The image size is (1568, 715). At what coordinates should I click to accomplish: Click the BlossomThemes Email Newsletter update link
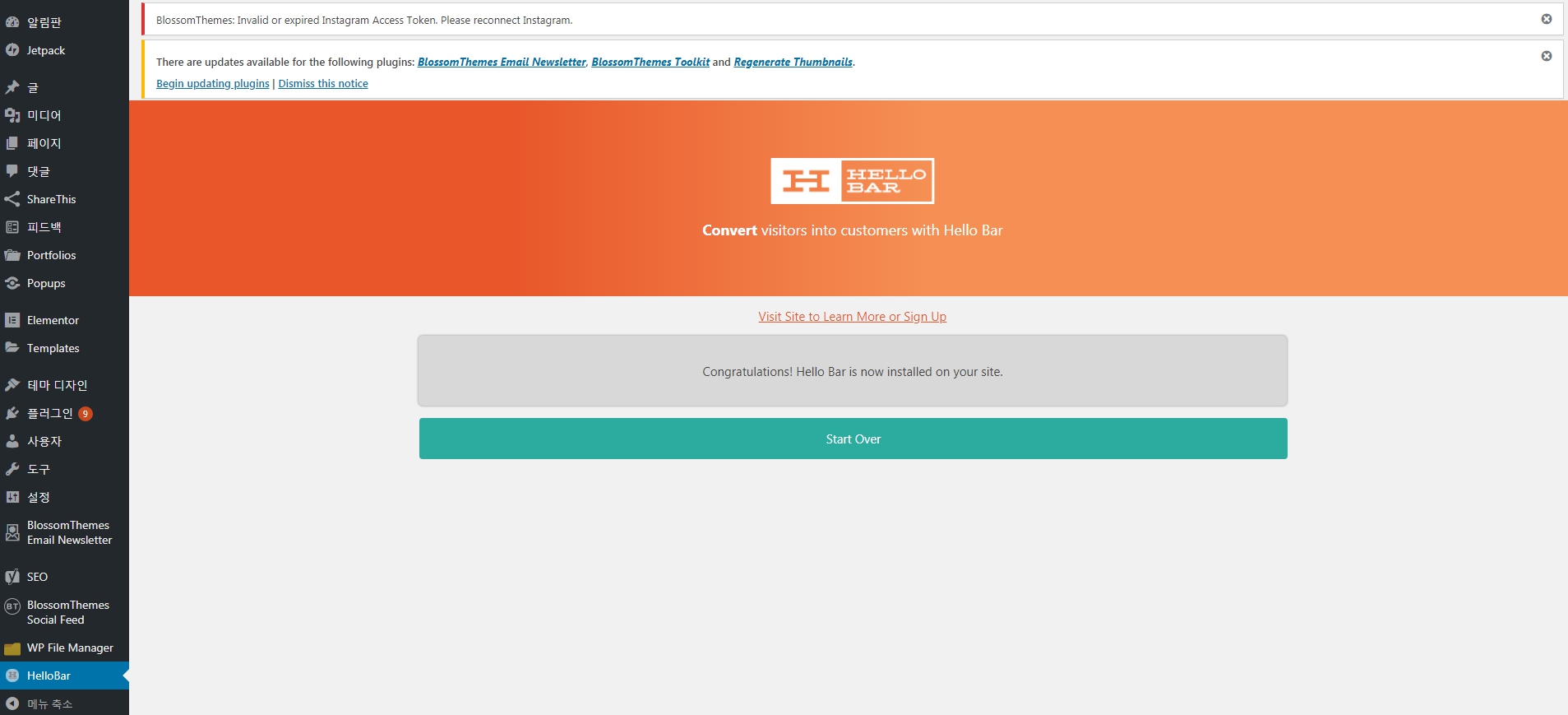(x=502, y=62)
